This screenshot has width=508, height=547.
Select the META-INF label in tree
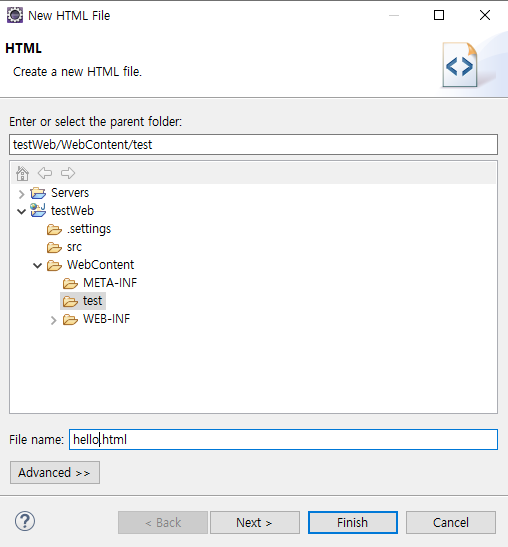pyautogui.click(x=110, y=283)
